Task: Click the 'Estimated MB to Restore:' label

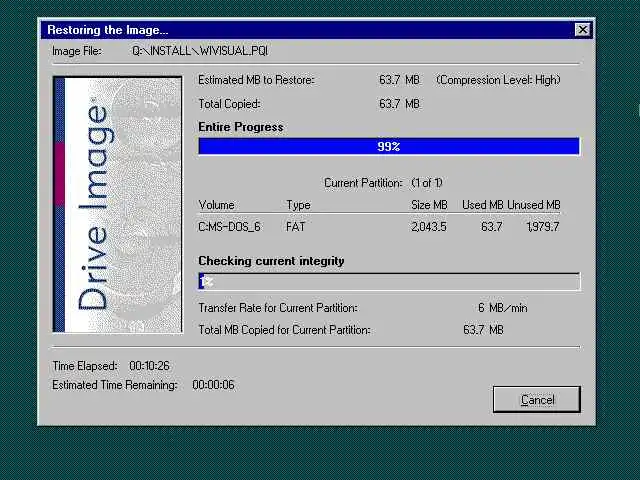Action: click(x=256, y=80)
